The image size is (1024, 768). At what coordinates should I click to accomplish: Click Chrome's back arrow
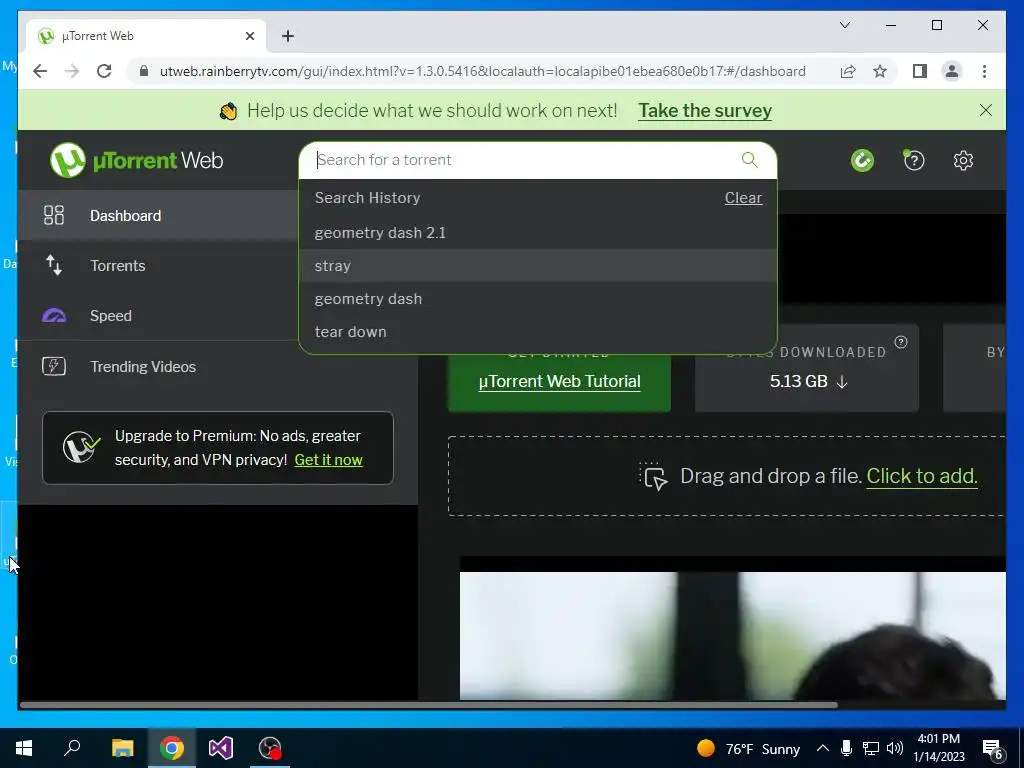(40, 71)
